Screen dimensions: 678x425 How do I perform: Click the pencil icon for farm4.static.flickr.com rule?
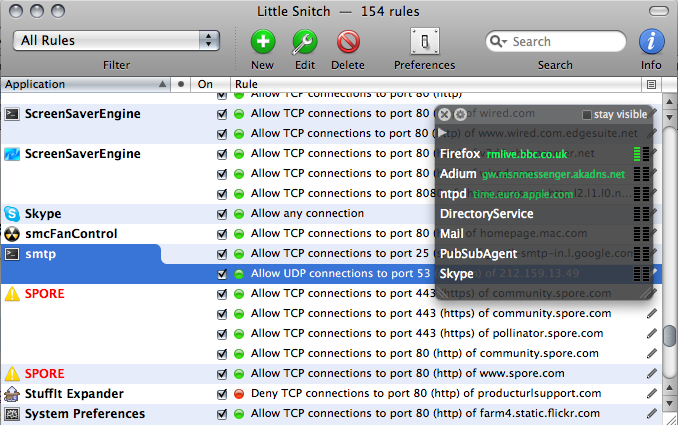tap(652, 414)
